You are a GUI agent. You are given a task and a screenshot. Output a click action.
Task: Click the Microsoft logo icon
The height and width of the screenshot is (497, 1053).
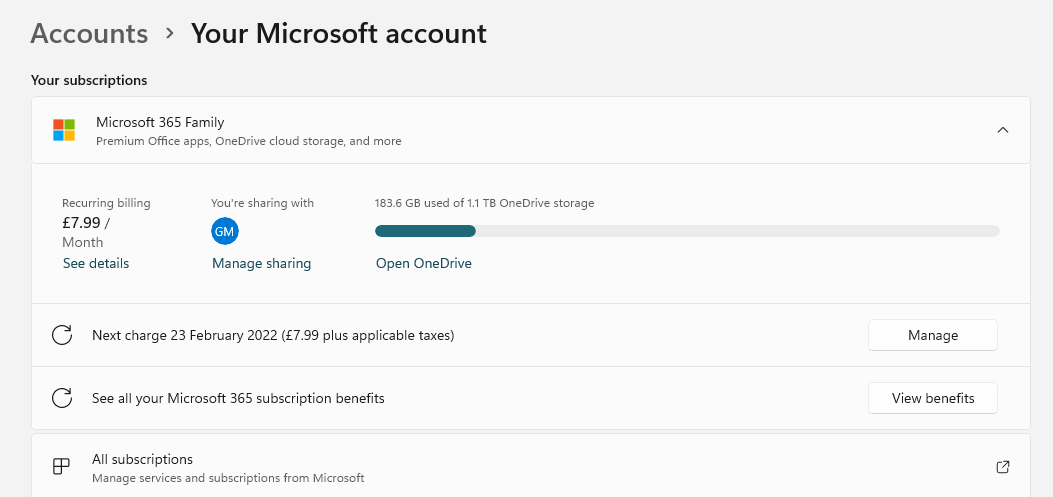click(64, 130)
